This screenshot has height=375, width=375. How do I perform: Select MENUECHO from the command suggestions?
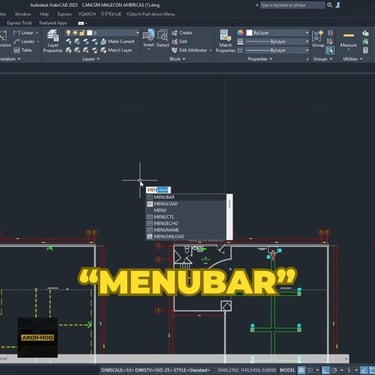(x=186, y=223)
